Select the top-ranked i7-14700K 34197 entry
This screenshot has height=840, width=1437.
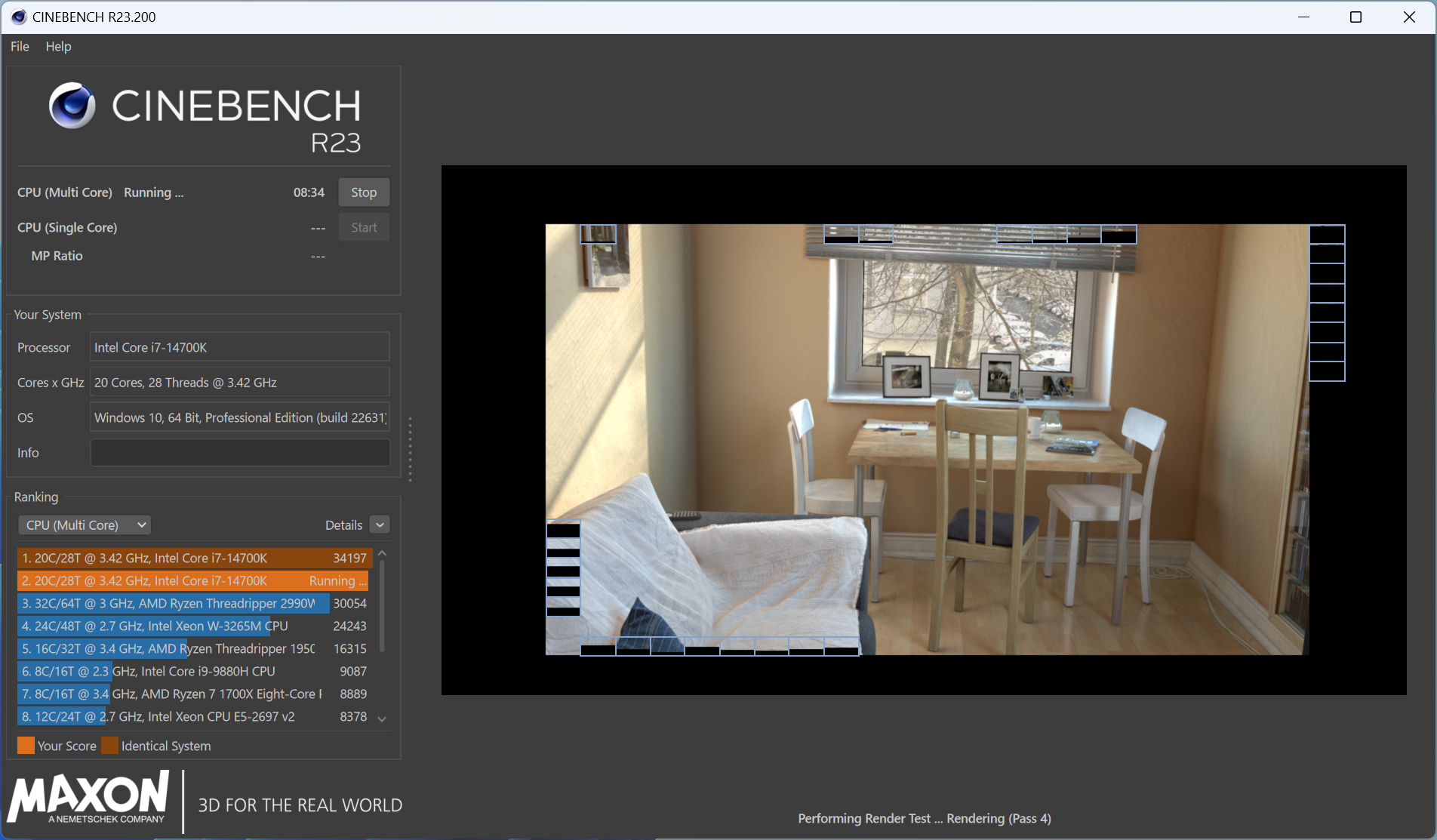195,558
